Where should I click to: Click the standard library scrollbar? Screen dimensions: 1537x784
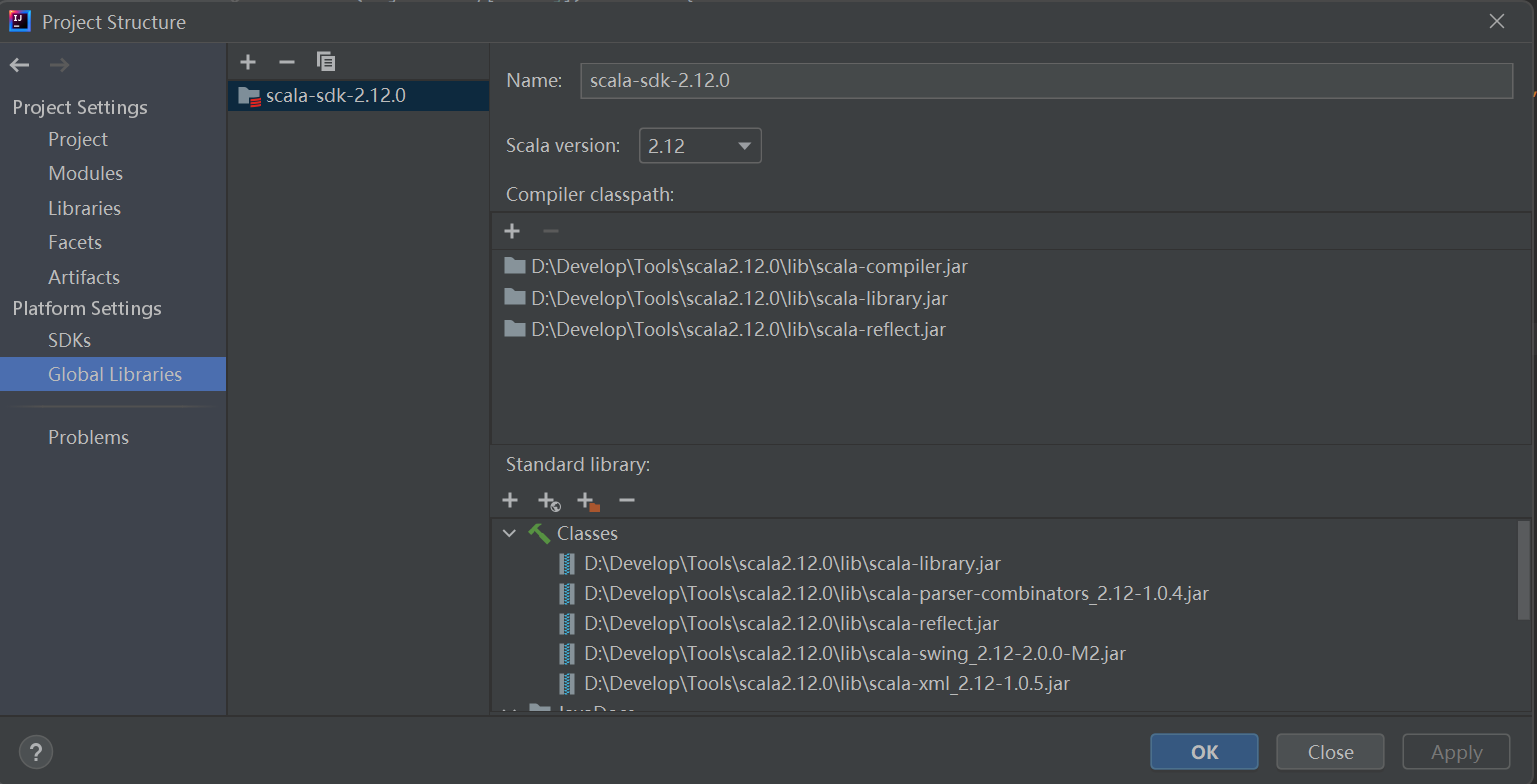[x=1524, y=568]
